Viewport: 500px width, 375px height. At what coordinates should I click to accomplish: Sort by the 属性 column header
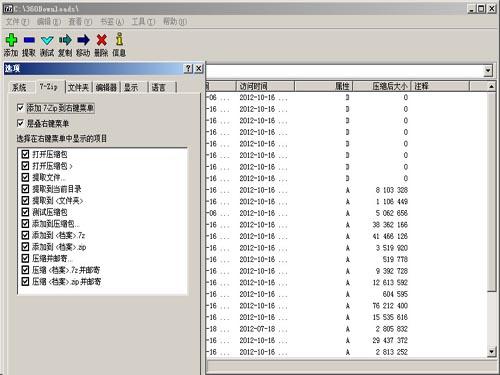point(323,86)
